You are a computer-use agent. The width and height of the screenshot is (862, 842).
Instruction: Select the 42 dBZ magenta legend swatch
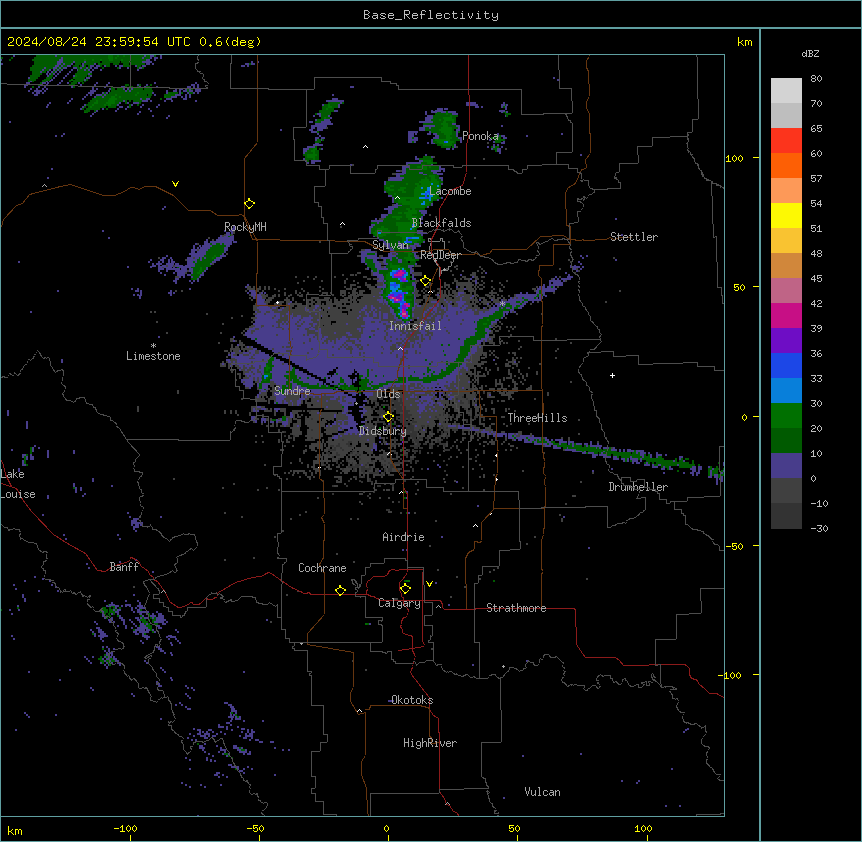tap(786, 315)
